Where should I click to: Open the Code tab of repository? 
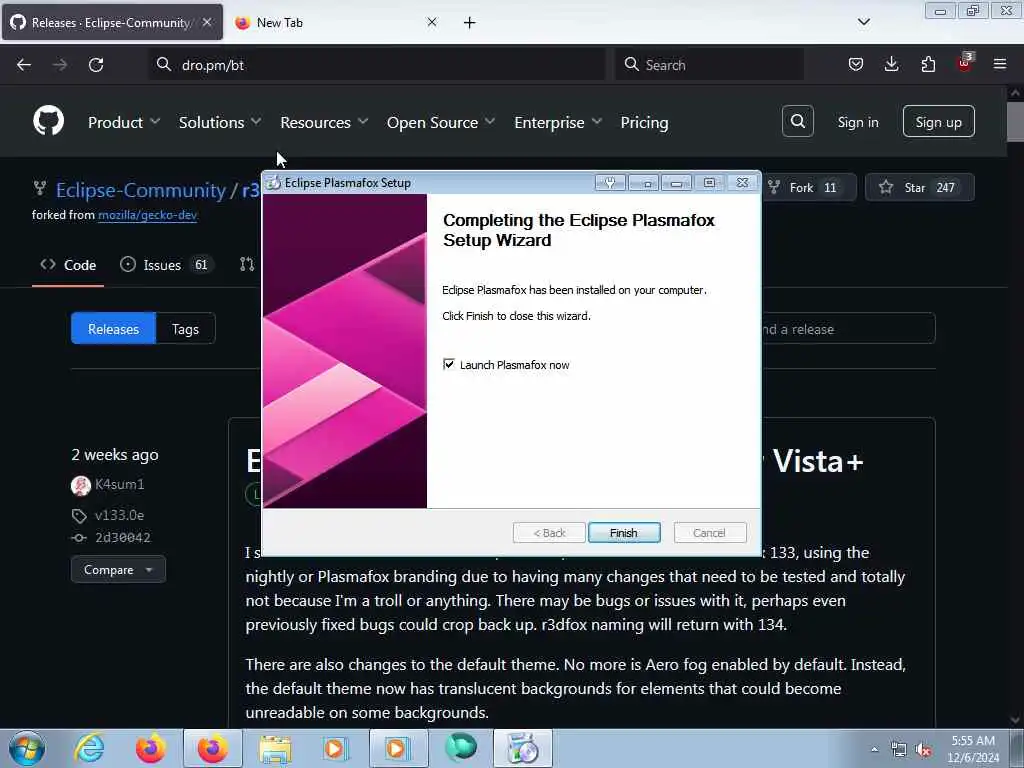(68, 264)
